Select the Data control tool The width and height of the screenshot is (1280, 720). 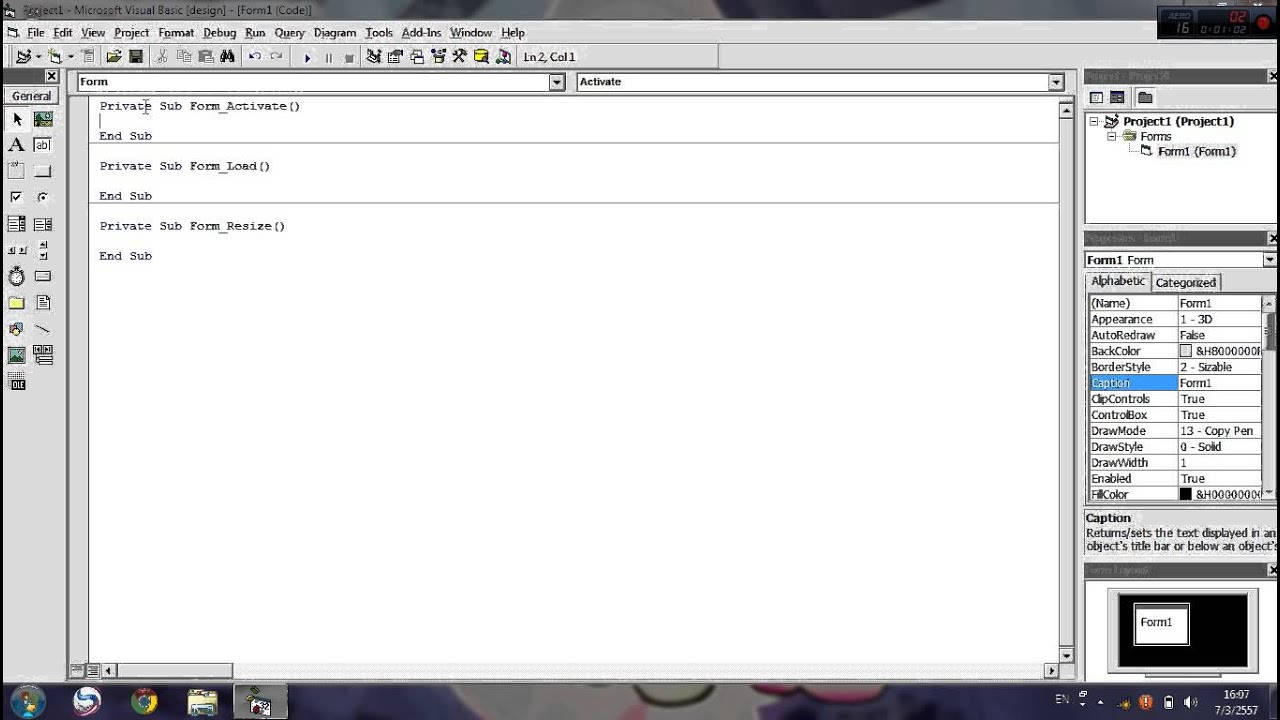pos(43,355)
